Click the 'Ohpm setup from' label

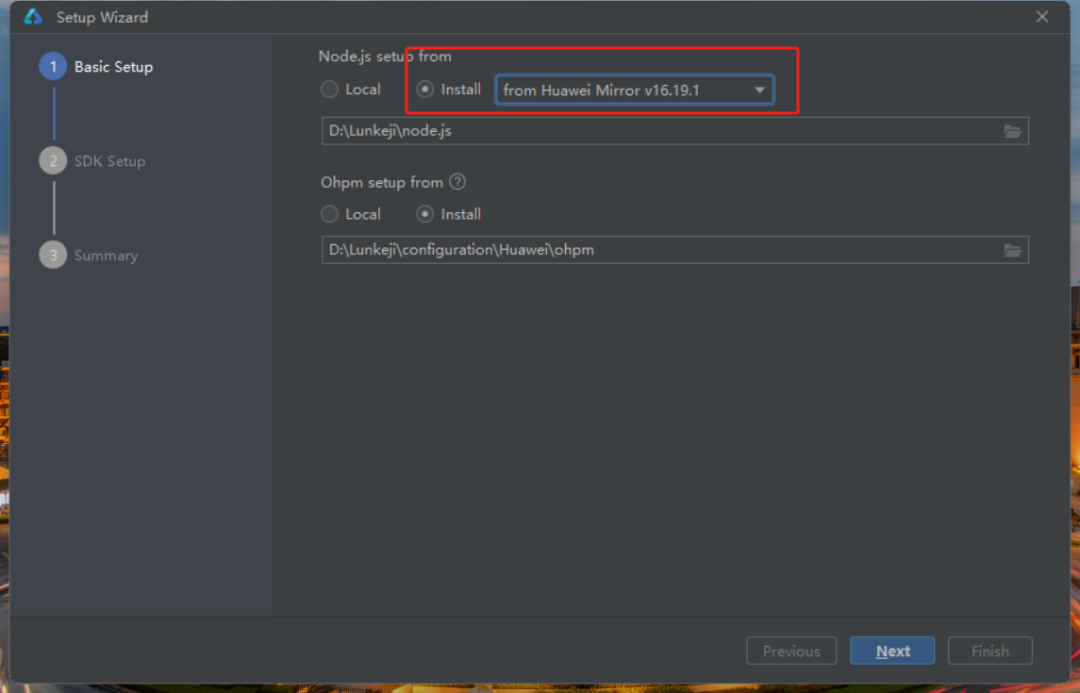point(382,183)
